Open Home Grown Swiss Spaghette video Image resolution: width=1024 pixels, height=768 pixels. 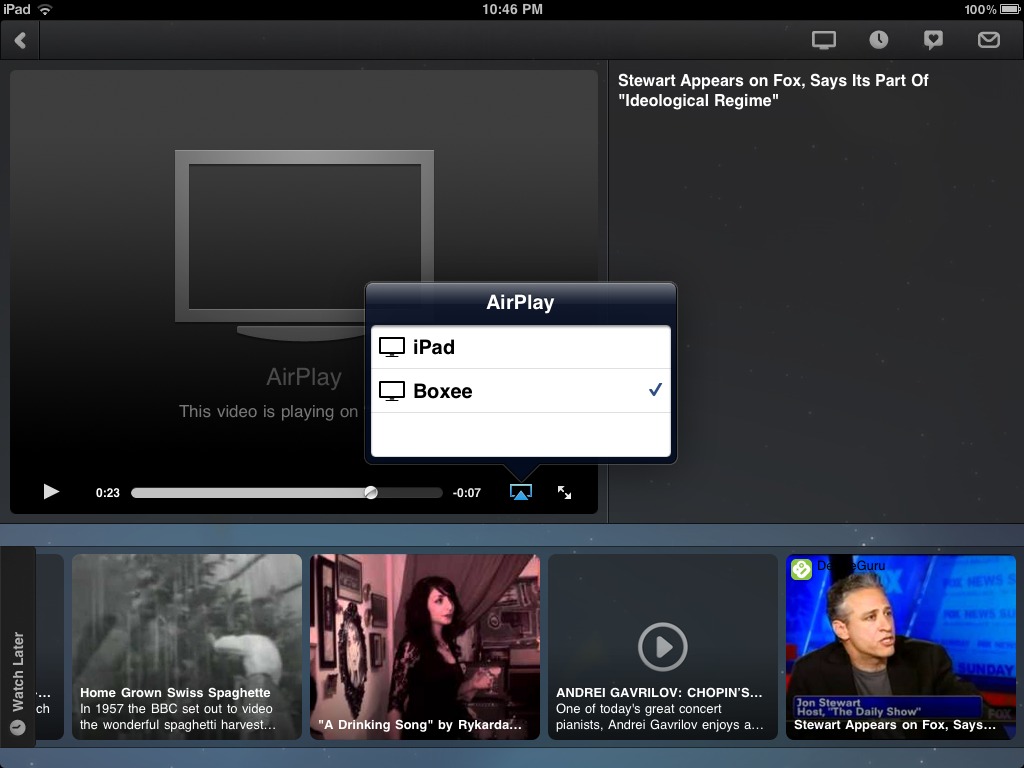tap(187, 647)
